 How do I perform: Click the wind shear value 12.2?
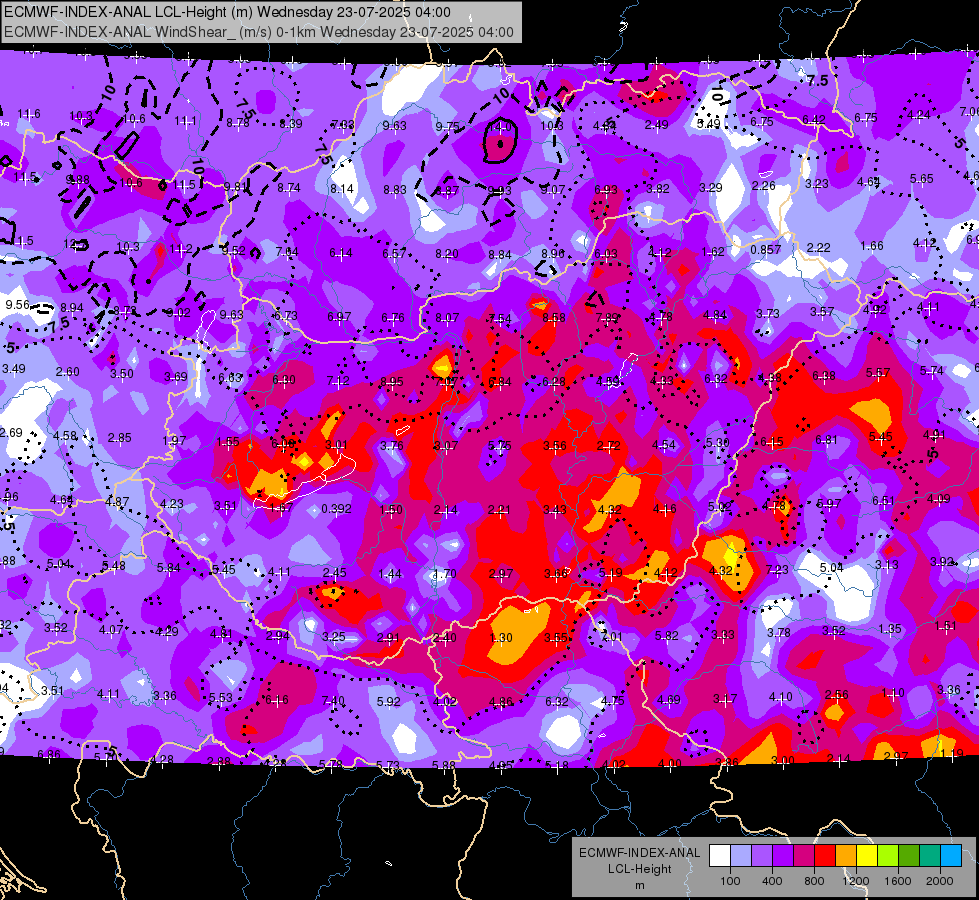[x=75, y=244]
